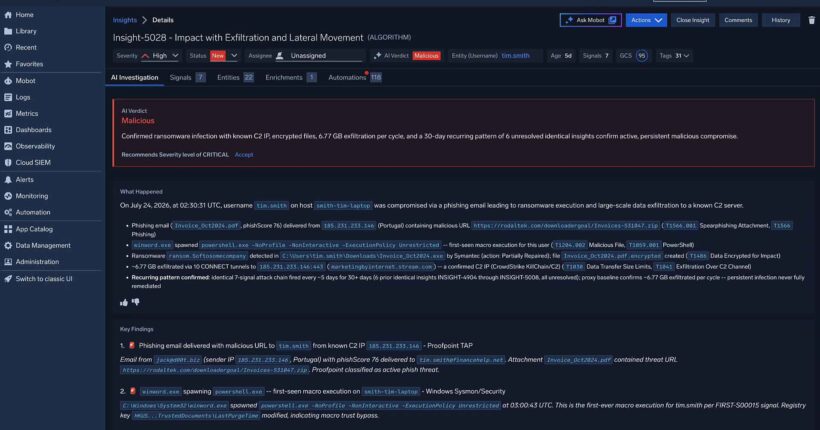Click T1204.002 Malicious File tag
Image resolution: width=820 pixels, height=430 pixels.
pos(570,245)
